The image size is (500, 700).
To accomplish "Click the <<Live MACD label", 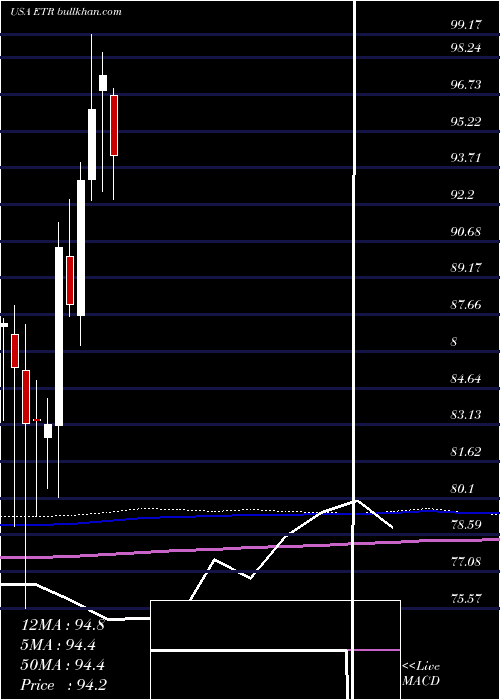I will pyautogui.click(x=421, y=674).
